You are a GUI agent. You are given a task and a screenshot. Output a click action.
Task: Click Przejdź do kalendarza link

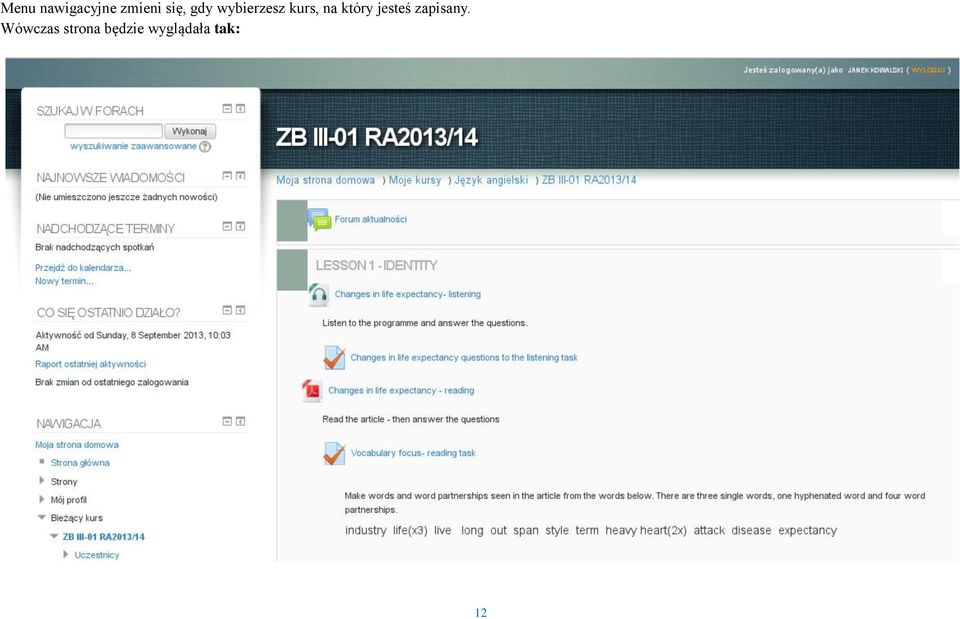(83, 268)
